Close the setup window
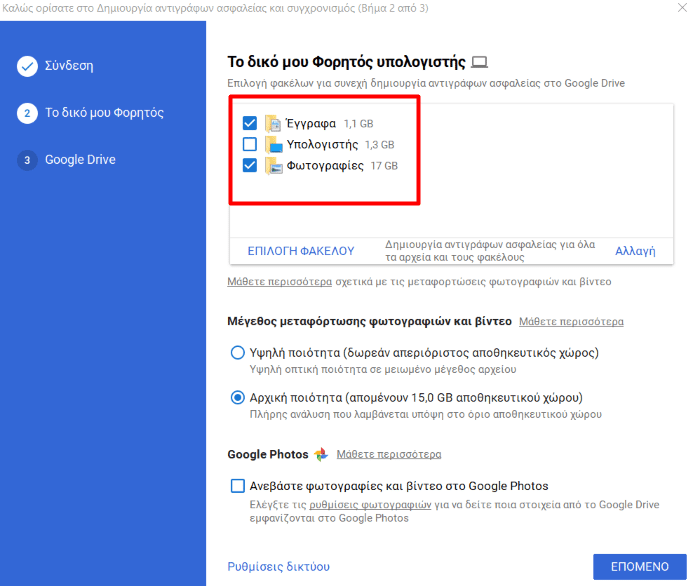The width and height of the screenshot is (695, 586). (x=682, y=8)
